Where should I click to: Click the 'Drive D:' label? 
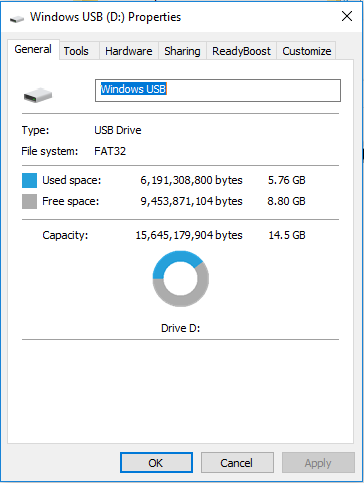[x=180, y=328]
